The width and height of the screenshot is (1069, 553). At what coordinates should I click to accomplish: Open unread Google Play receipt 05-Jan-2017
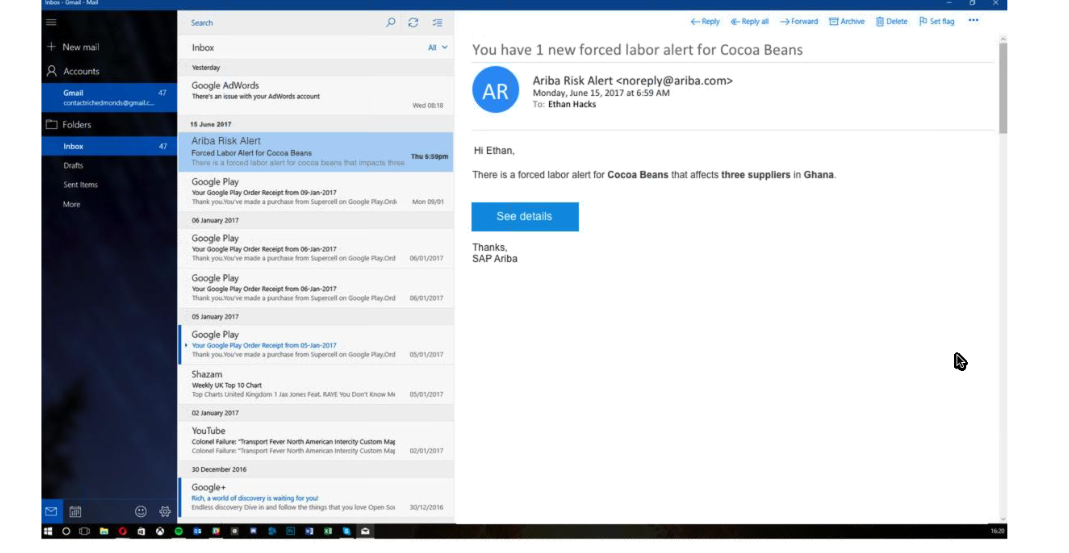pos(316,344)
